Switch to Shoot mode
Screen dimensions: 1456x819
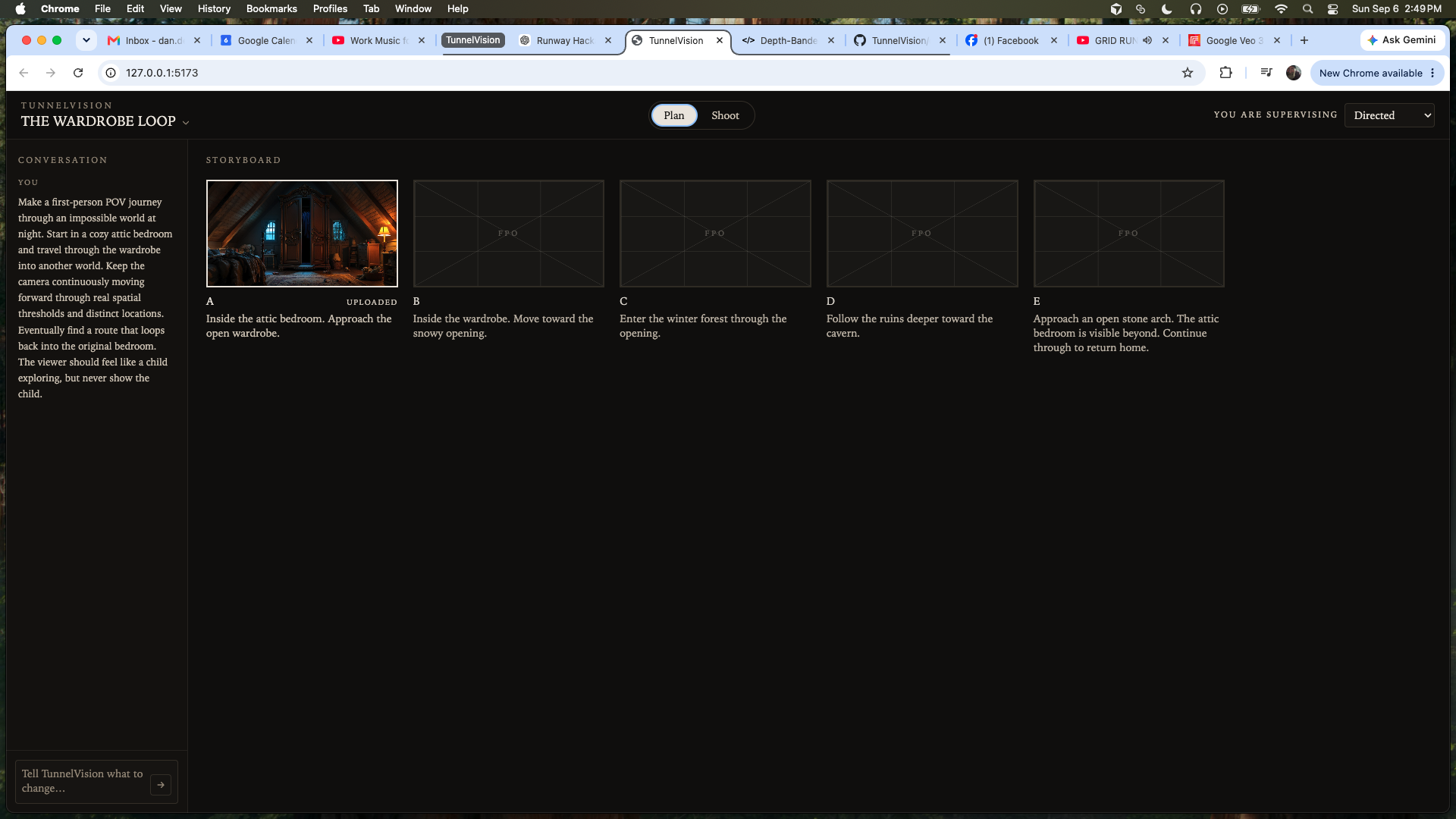click(x=725, y=115)
